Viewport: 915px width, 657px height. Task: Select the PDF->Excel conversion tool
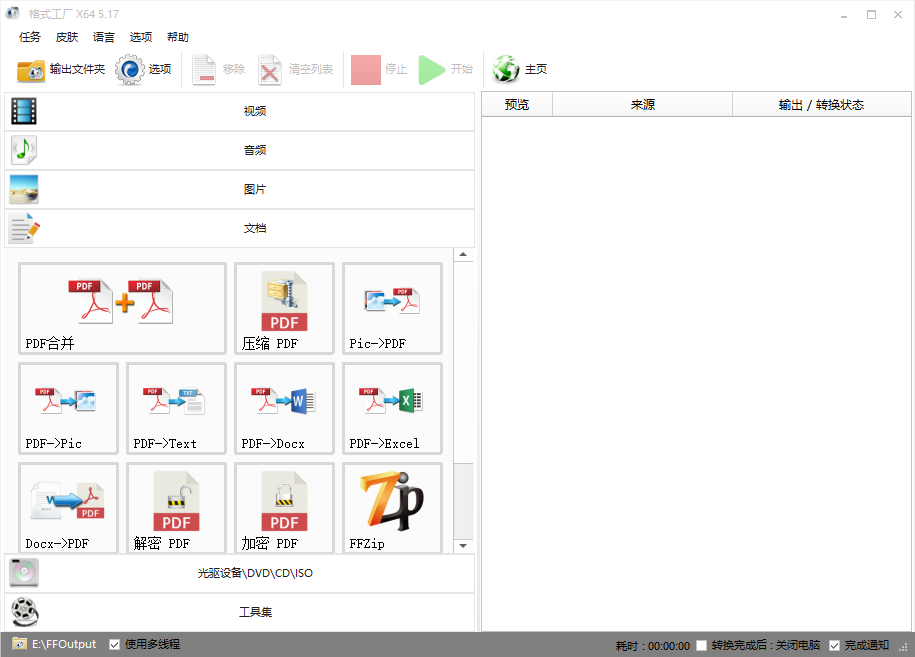[x=392, y=408]
